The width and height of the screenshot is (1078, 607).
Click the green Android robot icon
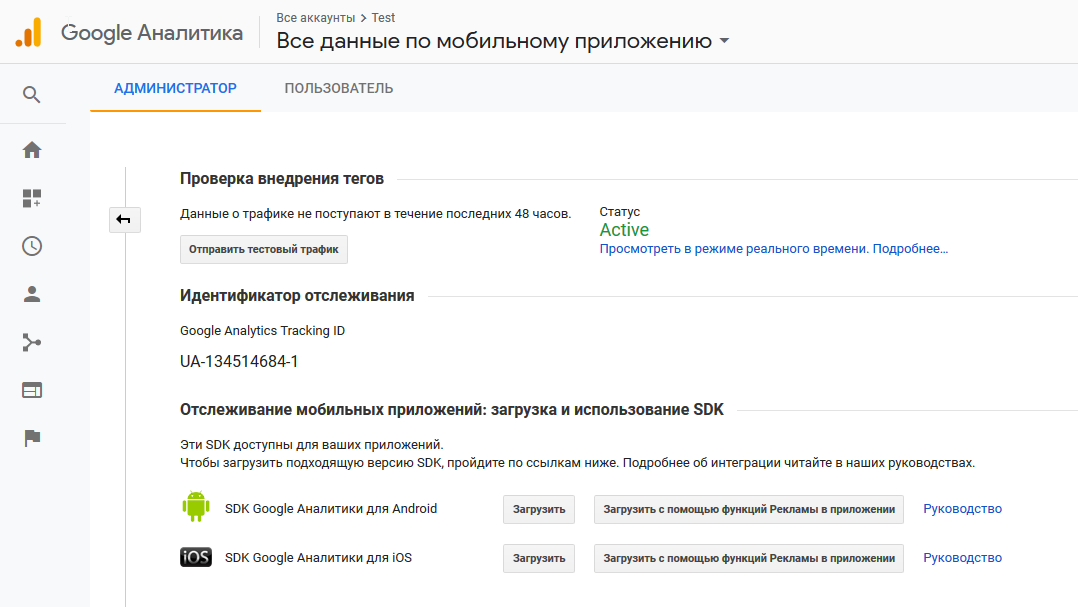(196, 507)
